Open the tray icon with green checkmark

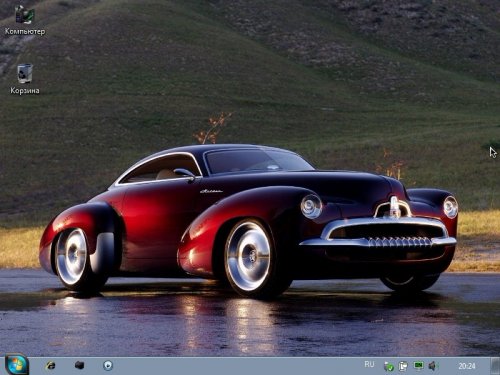tap(388, 366)
